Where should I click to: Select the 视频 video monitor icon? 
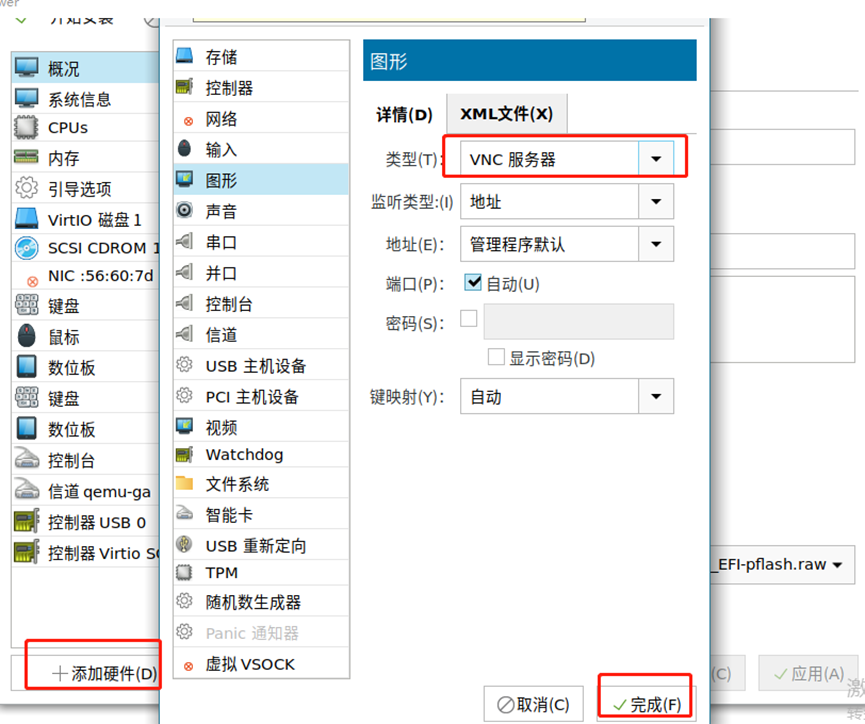tap(185, 427)
